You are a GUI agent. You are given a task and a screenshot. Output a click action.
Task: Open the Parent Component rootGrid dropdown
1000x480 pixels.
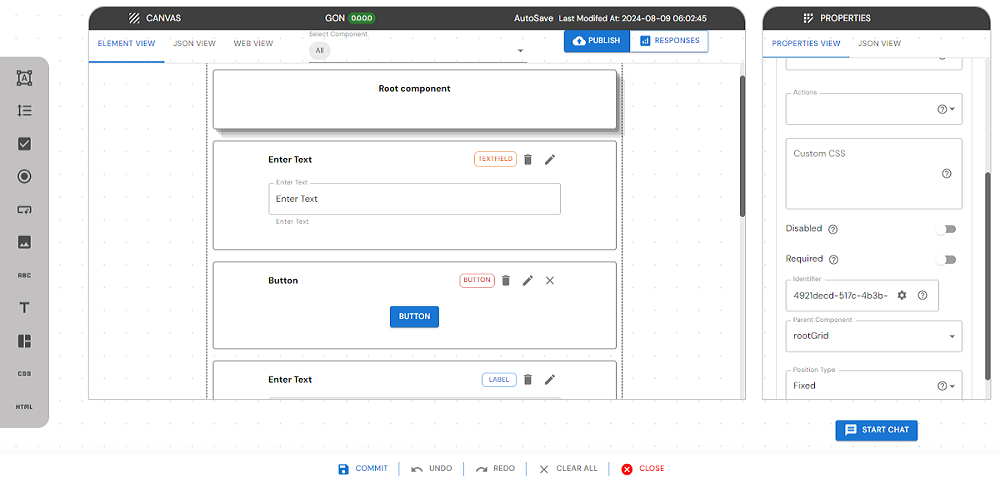(x=950, y=336)
